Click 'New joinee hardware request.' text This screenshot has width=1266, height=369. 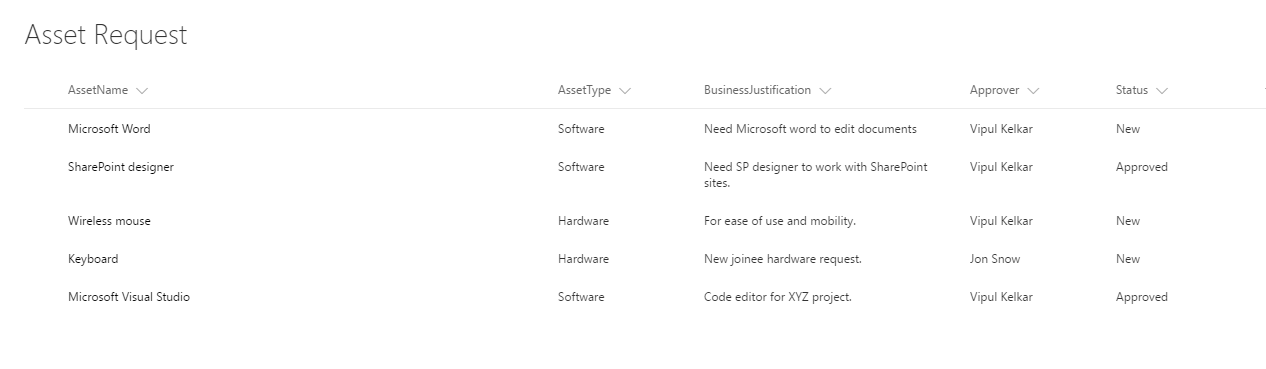[783, 259]
